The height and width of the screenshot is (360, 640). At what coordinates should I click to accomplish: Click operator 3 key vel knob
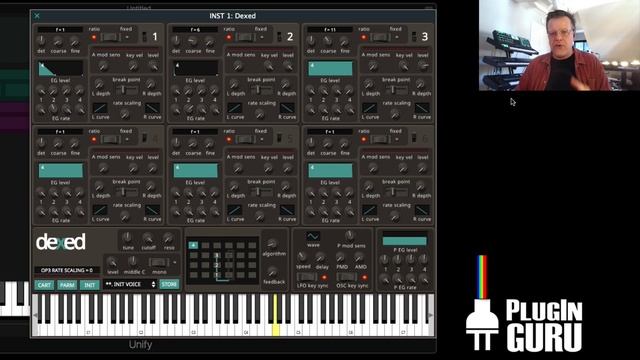click(403, 66)
